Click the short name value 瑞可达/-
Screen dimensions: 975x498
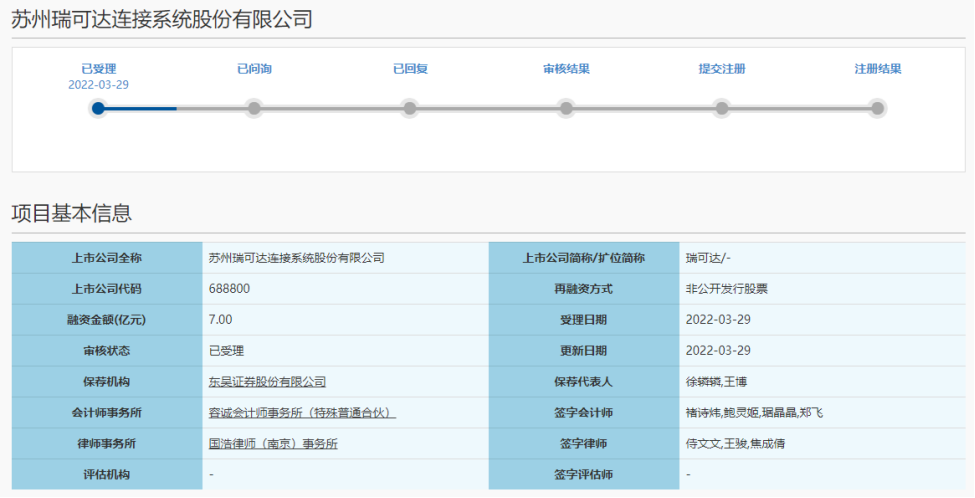pos(708,258)
